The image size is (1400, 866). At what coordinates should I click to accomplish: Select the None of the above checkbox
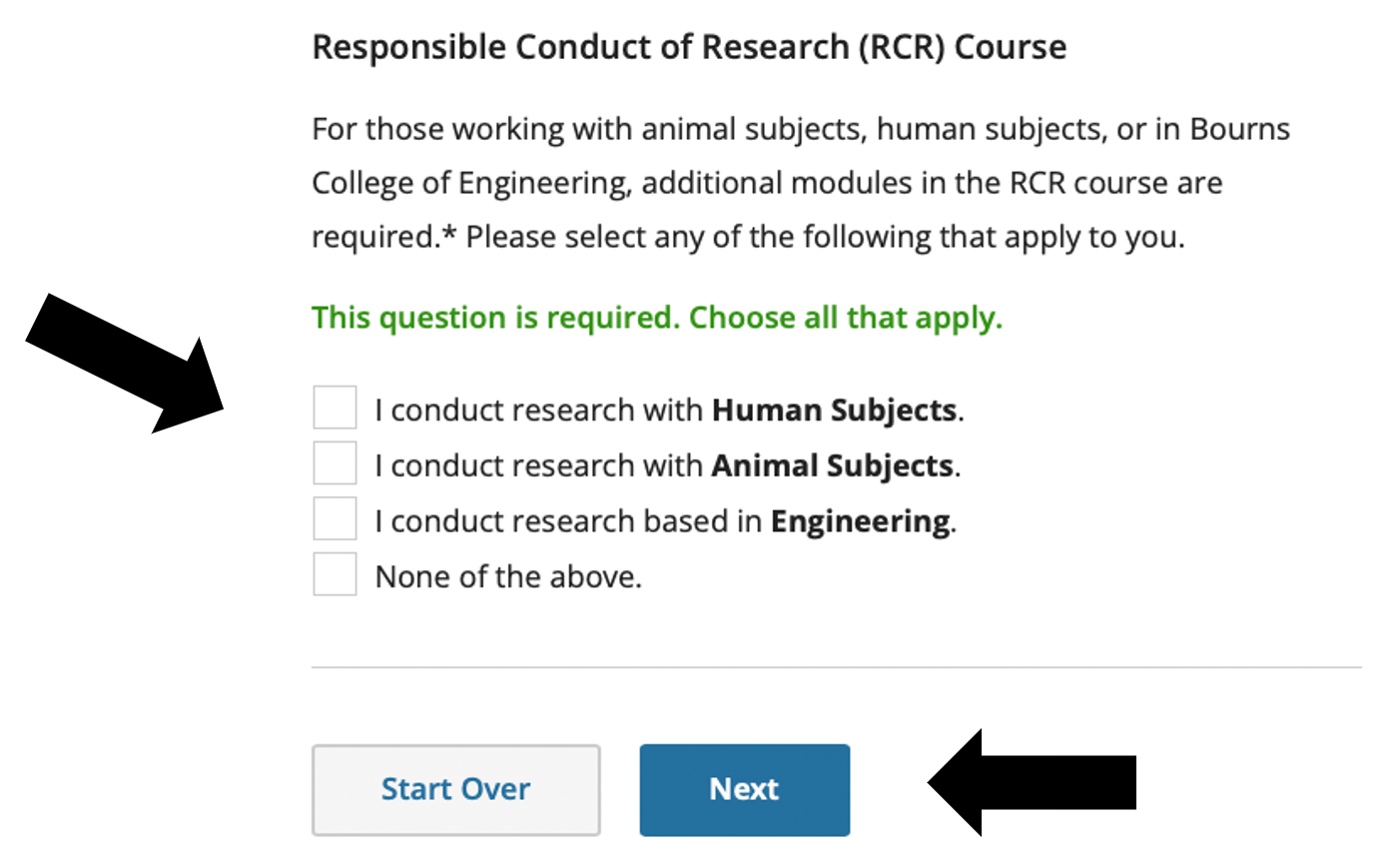coord(335,575)
